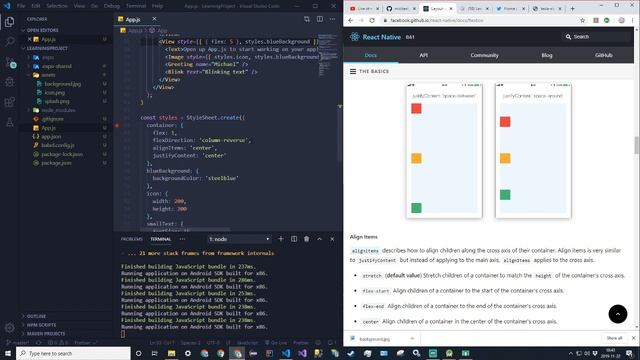Open the terminal selector dropdown '1: node'
Image resolution: width=640 pixels, height=360 pixels.
click(239, 239)
